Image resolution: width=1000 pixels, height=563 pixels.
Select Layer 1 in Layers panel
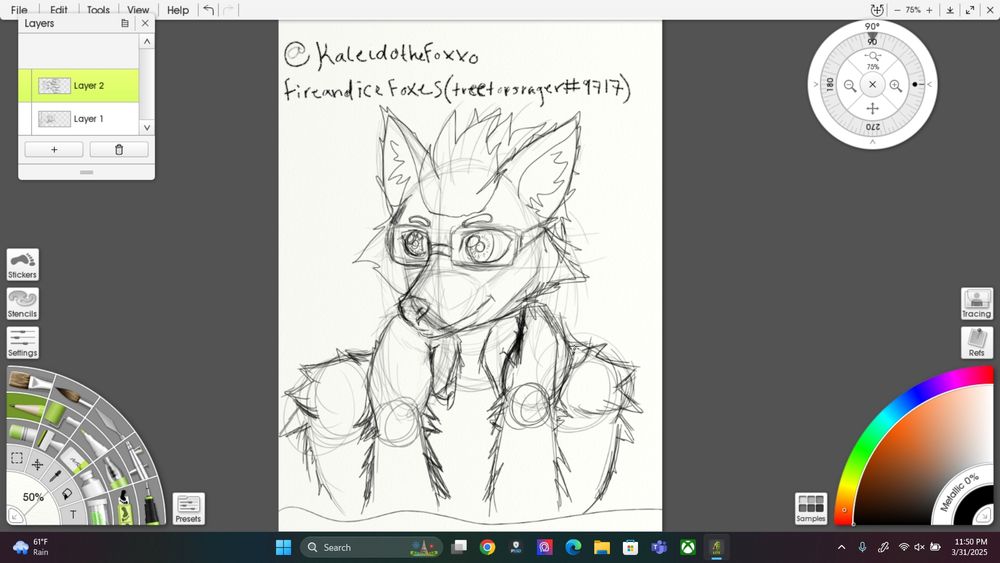pyautogui.click(x=78, y=119)
